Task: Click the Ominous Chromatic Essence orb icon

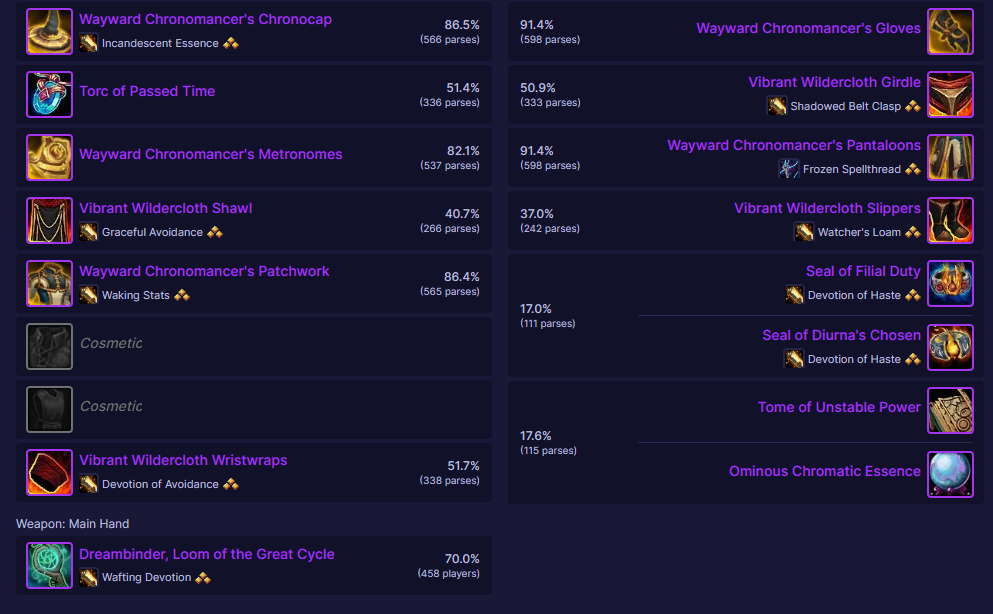Action: (x=950, y=473)
